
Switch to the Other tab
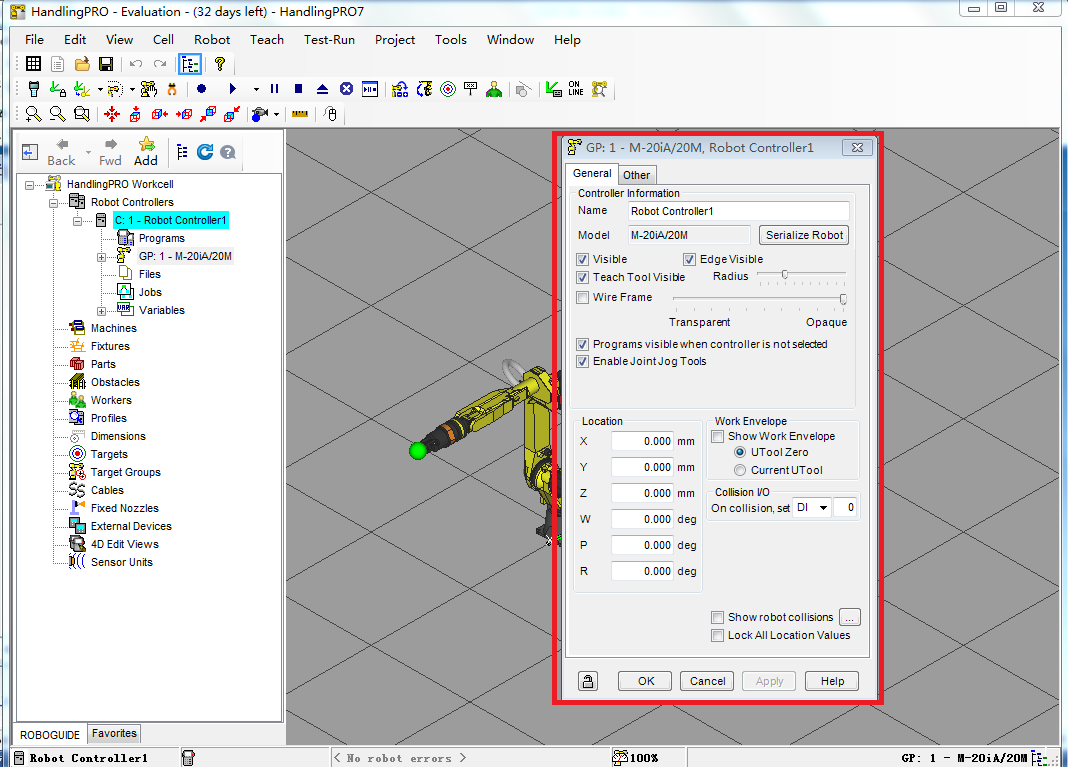tap(636, 175)
